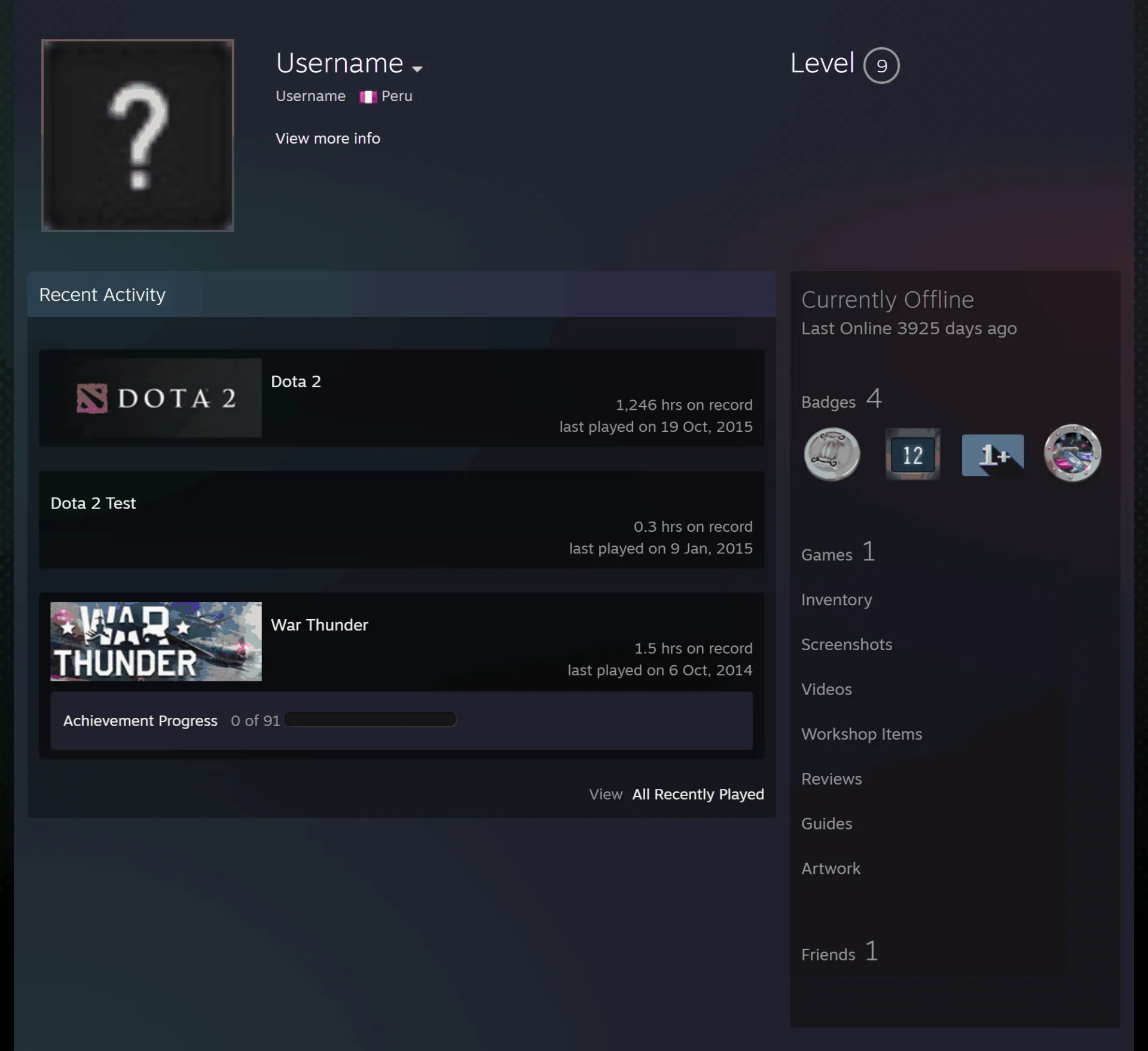Click last played on 9 Jan, 2015
1148x1051 pixels.
(661, 549)
